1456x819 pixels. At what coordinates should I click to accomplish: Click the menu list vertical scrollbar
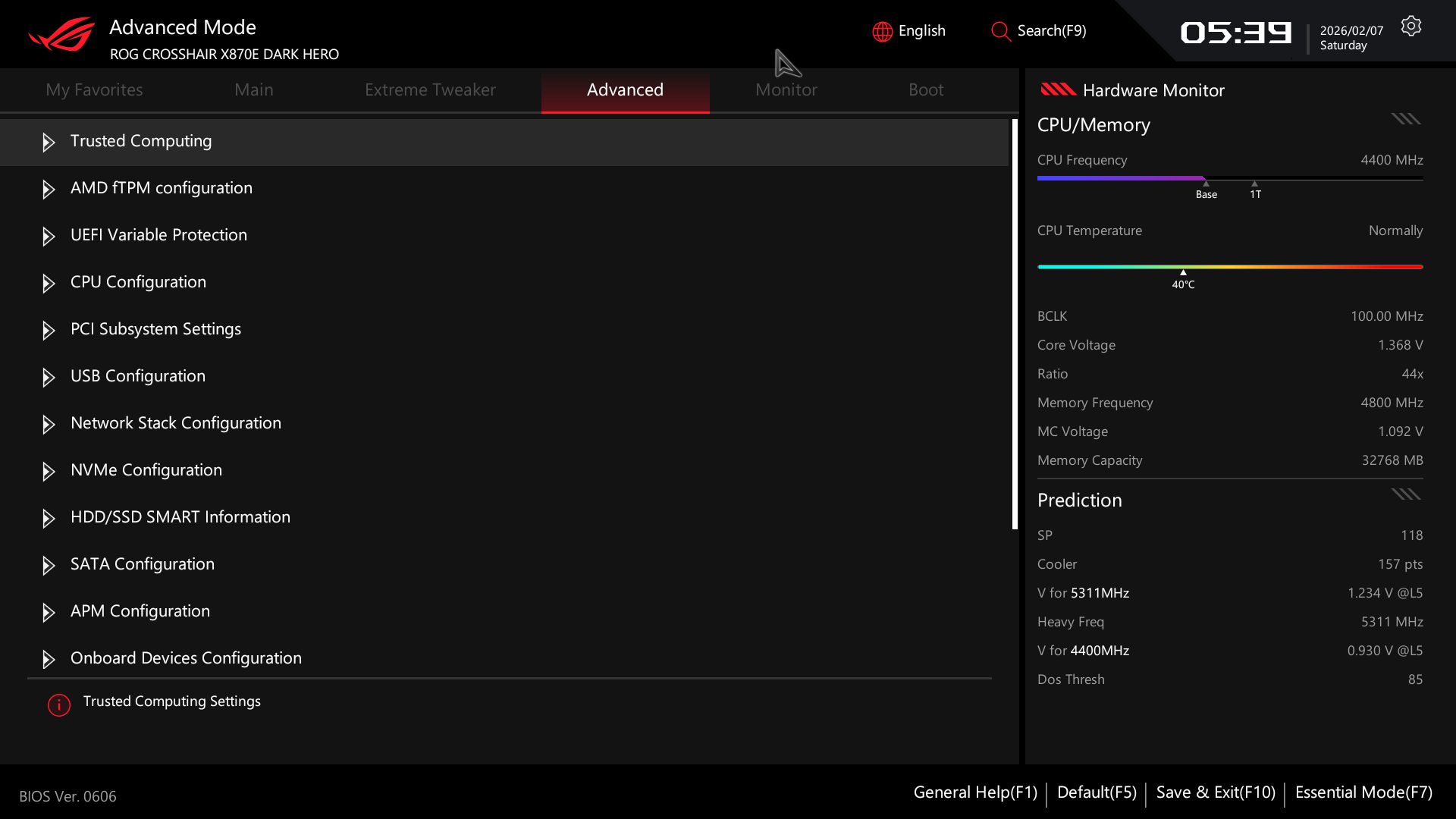click(1015, 324)
